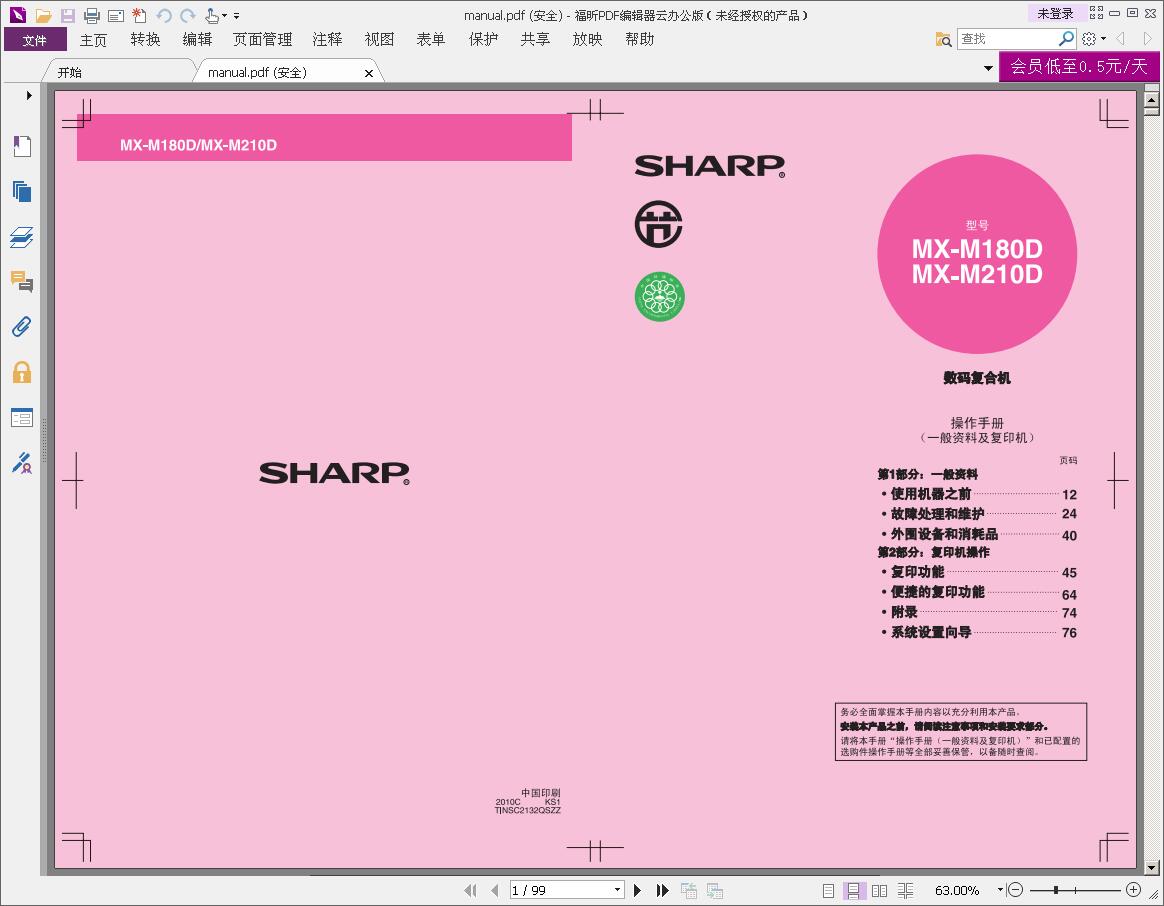Click the search-in-folder icon beside the find box
This screenshot has width=1164, height=906.
click(944, 39)
